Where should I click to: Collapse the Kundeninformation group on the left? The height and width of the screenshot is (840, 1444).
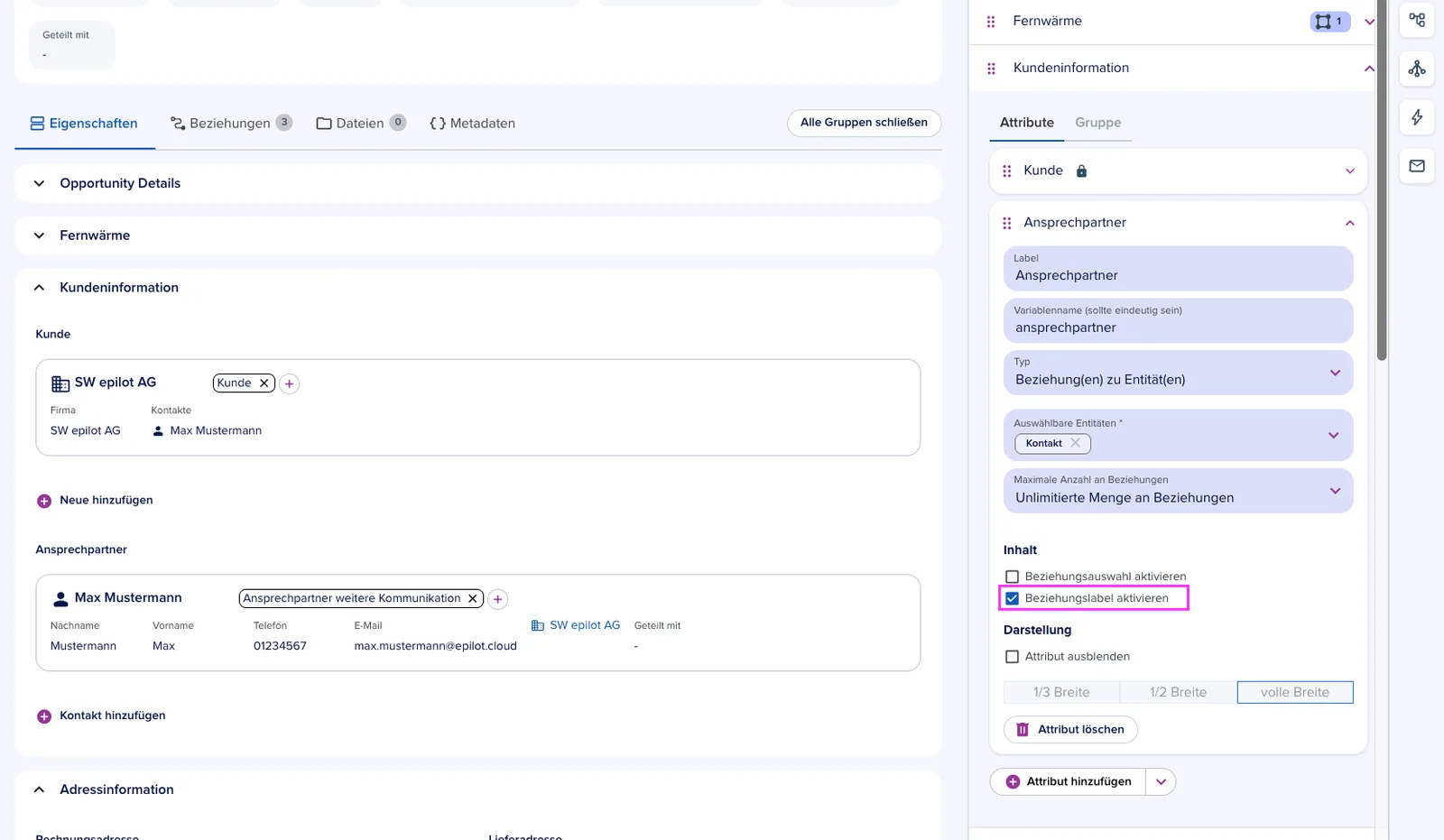click(x=39, y=288)
